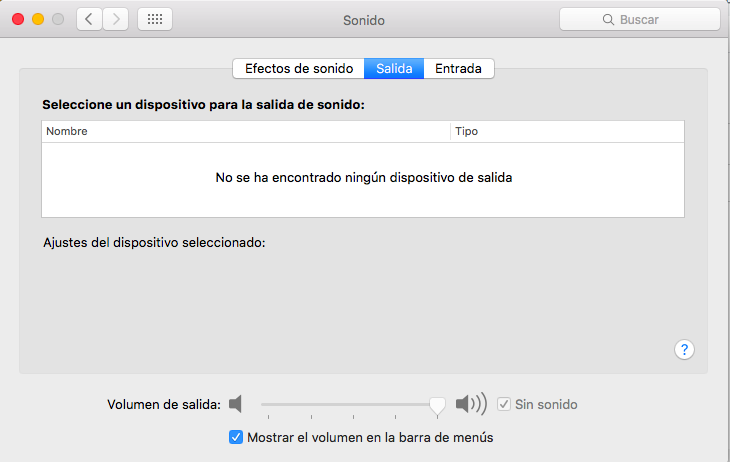
Task: Show all preferences grid button
Action: pyautogui.click(x=154, y=19)
